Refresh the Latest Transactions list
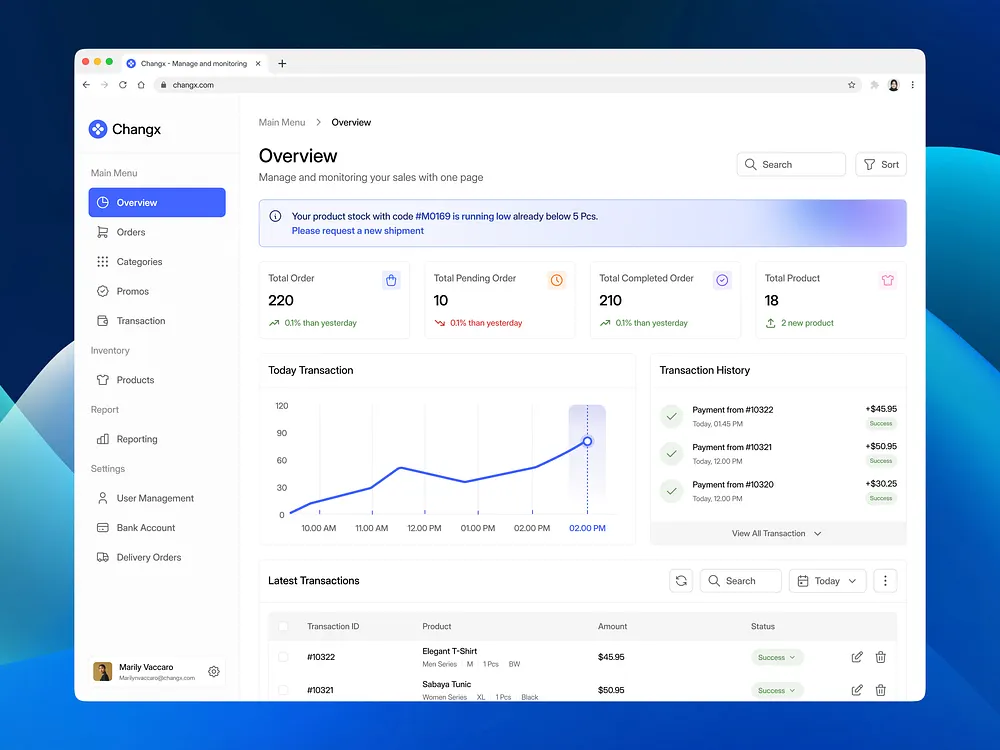Screen dimensions: 1000x750 (681, 580)
